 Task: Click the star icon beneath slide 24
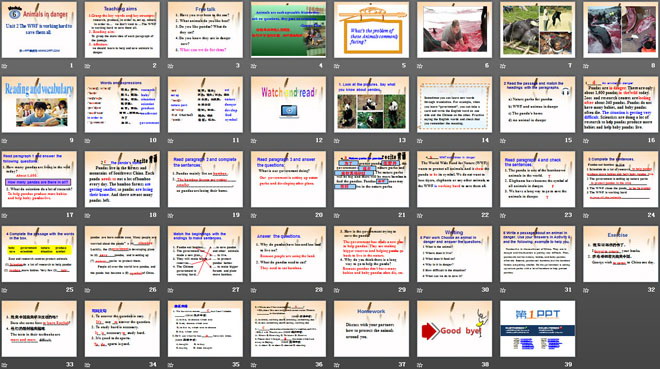pyautogui.click(x=586, y=215)
